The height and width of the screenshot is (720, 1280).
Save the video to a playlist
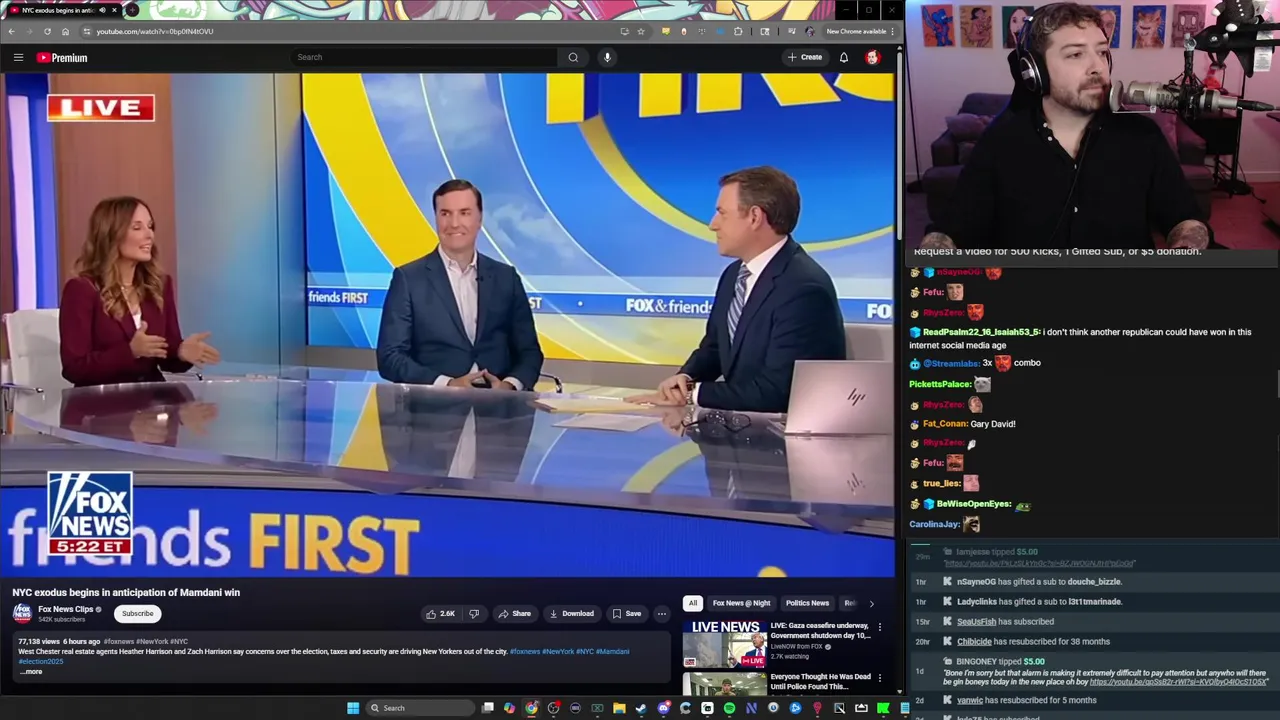(626, 613)
